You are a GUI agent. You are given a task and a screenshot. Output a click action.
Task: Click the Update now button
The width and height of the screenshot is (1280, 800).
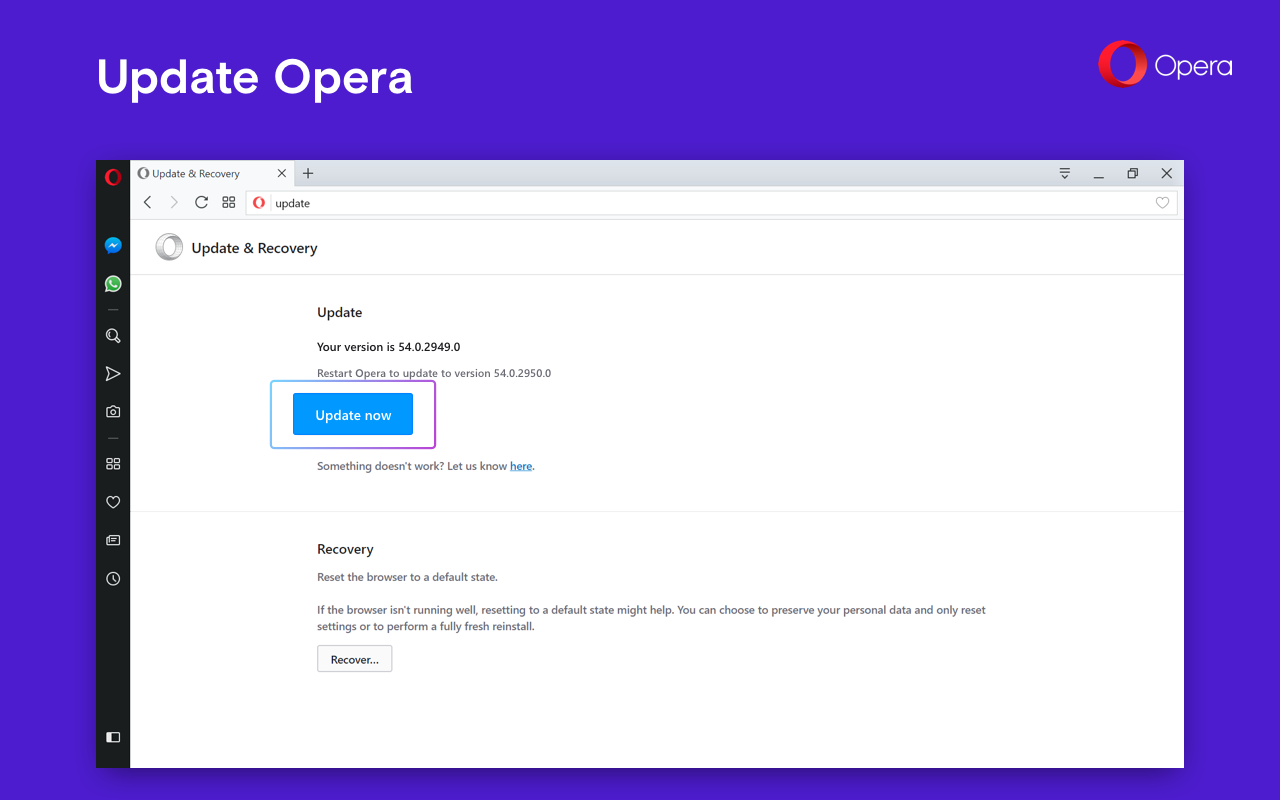[x=353, y=414]
